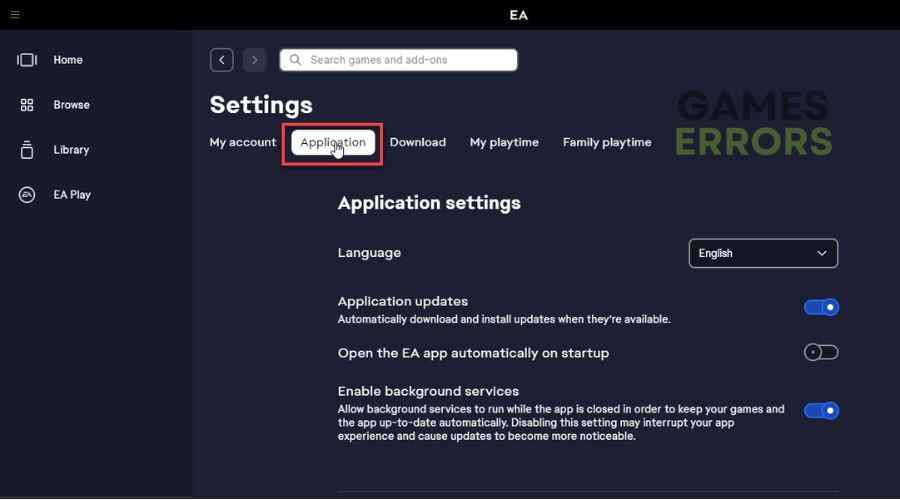The image size is (900, 500).
Task: Open Library from the sidebar
Action: pyautogui.click(x=72, y=150)
